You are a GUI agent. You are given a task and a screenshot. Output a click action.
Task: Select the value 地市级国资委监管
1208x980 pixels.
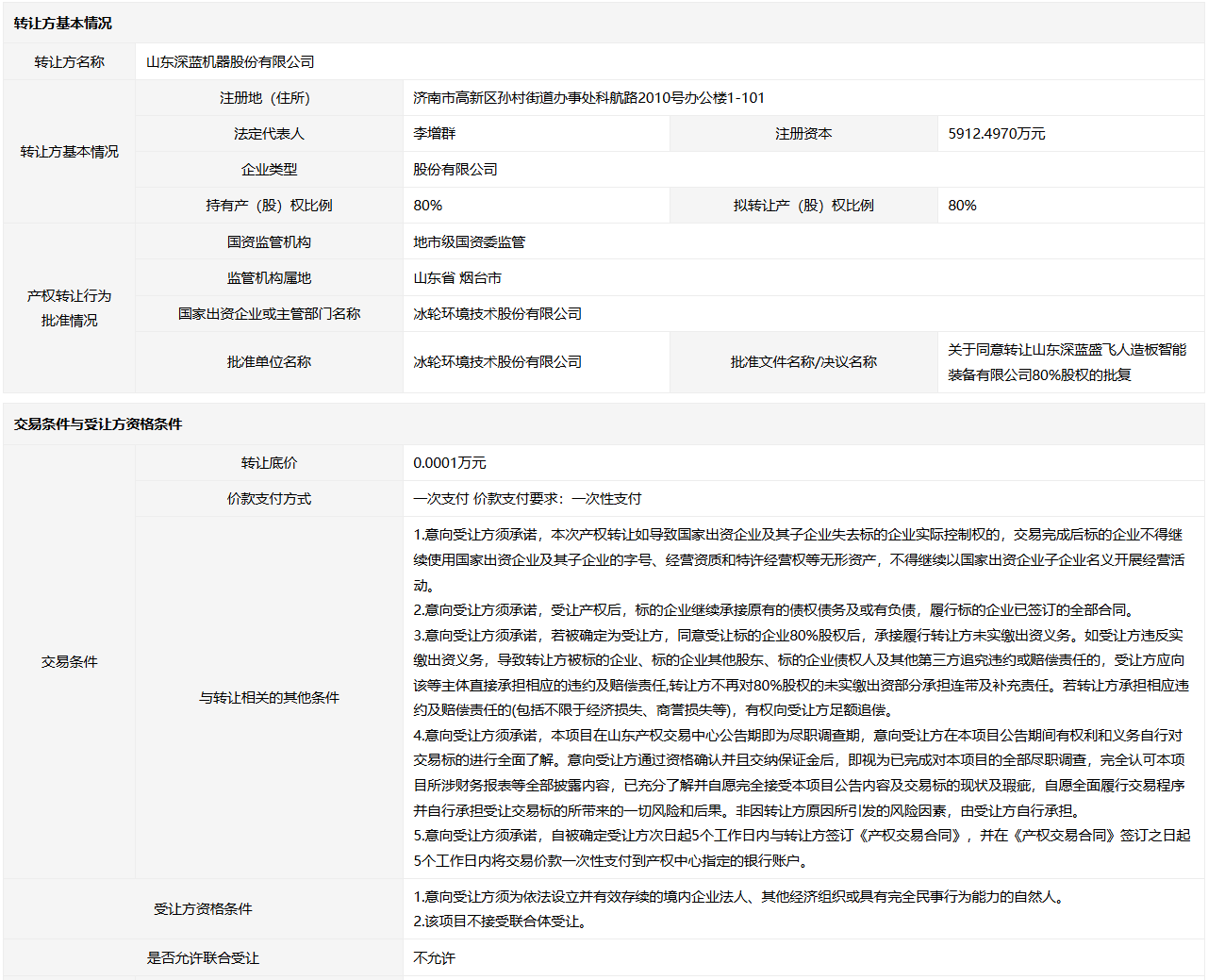470,241
